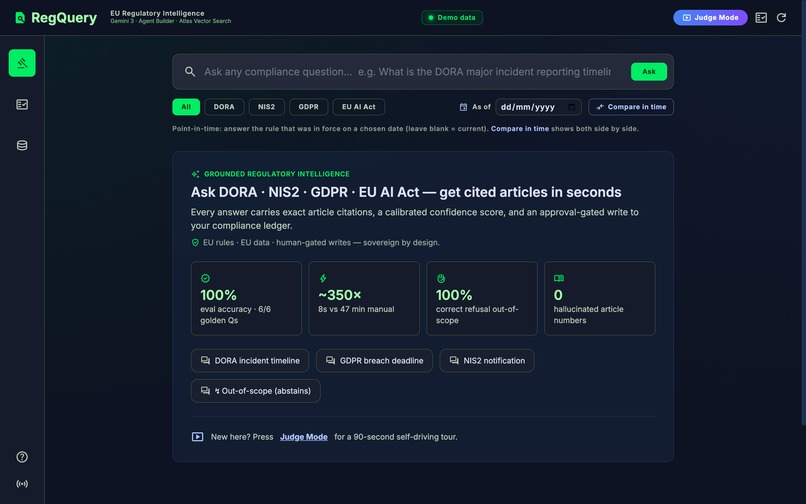Click the Demo data badge

452,17
